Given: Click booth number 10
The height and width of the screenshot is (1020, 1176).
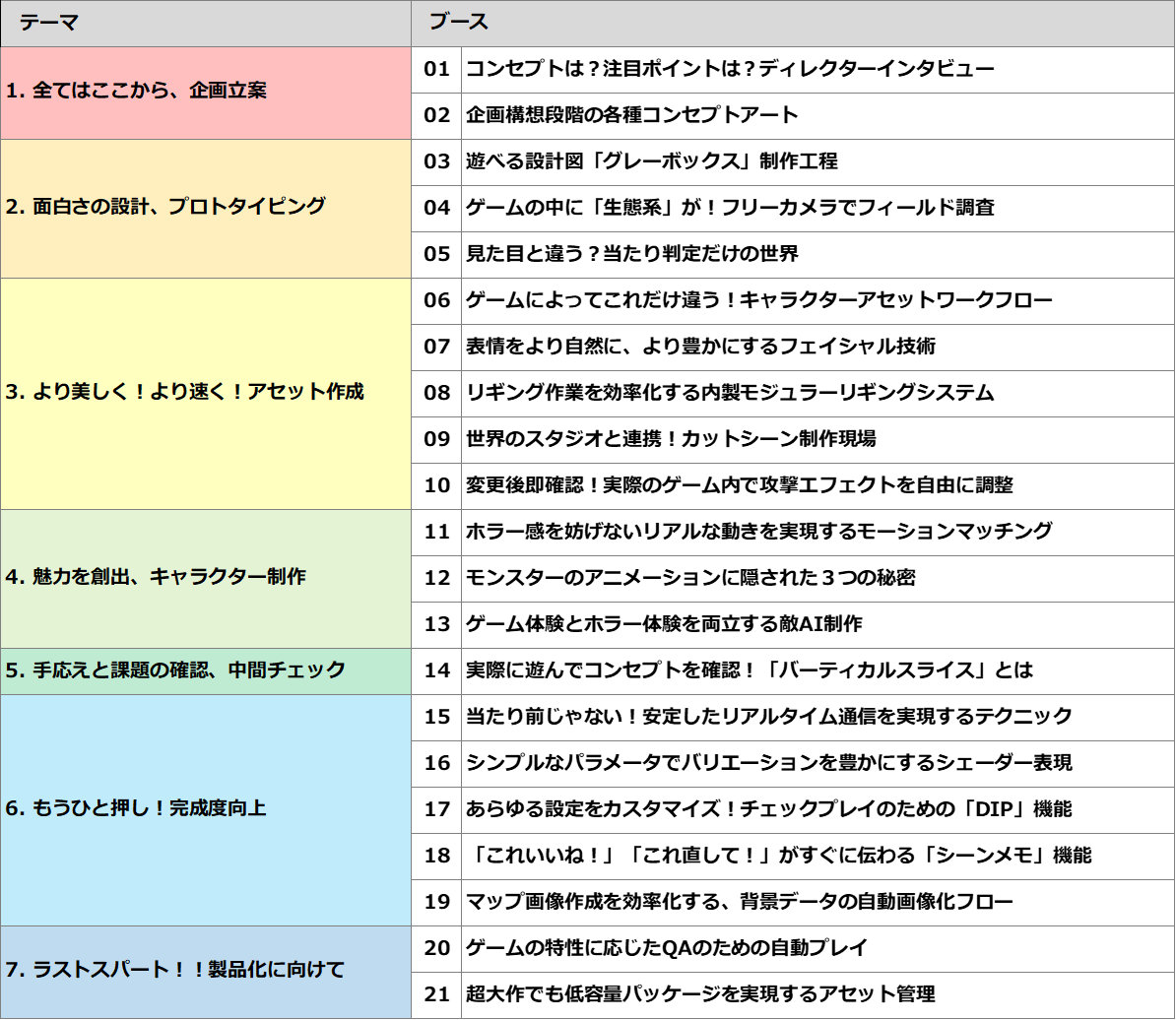Looking at the screenshot, I should click(436, 486).
